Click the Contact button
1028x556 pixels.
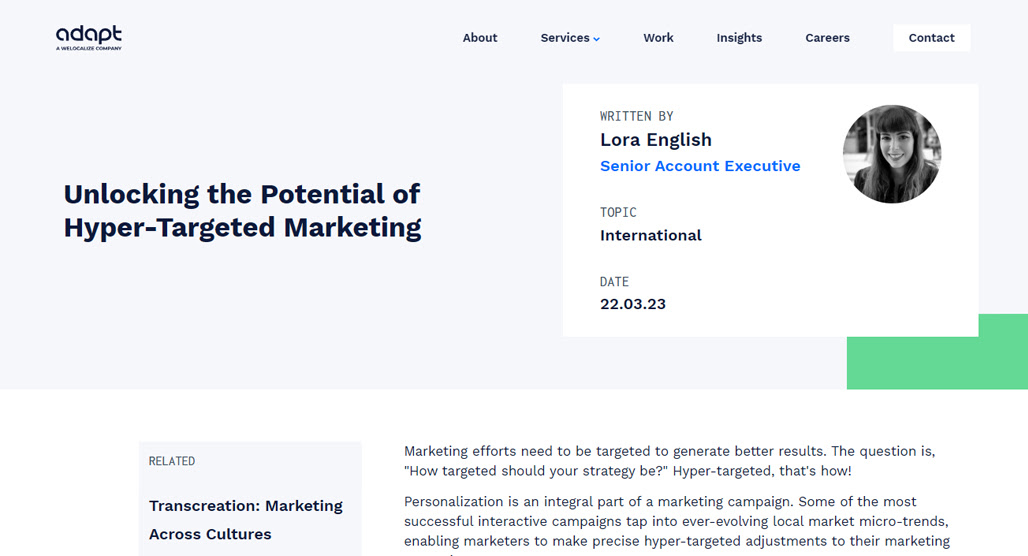click(x=932, y=38)
